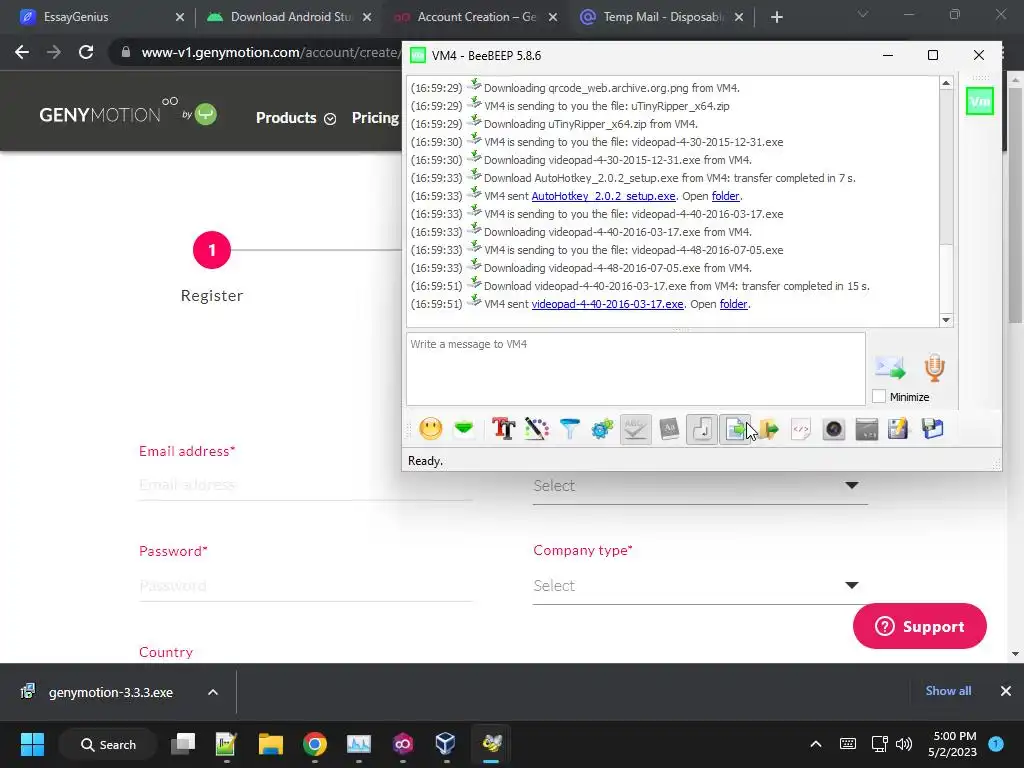
Task: Click the blue floppy disks icon
Action: point(933,429)
